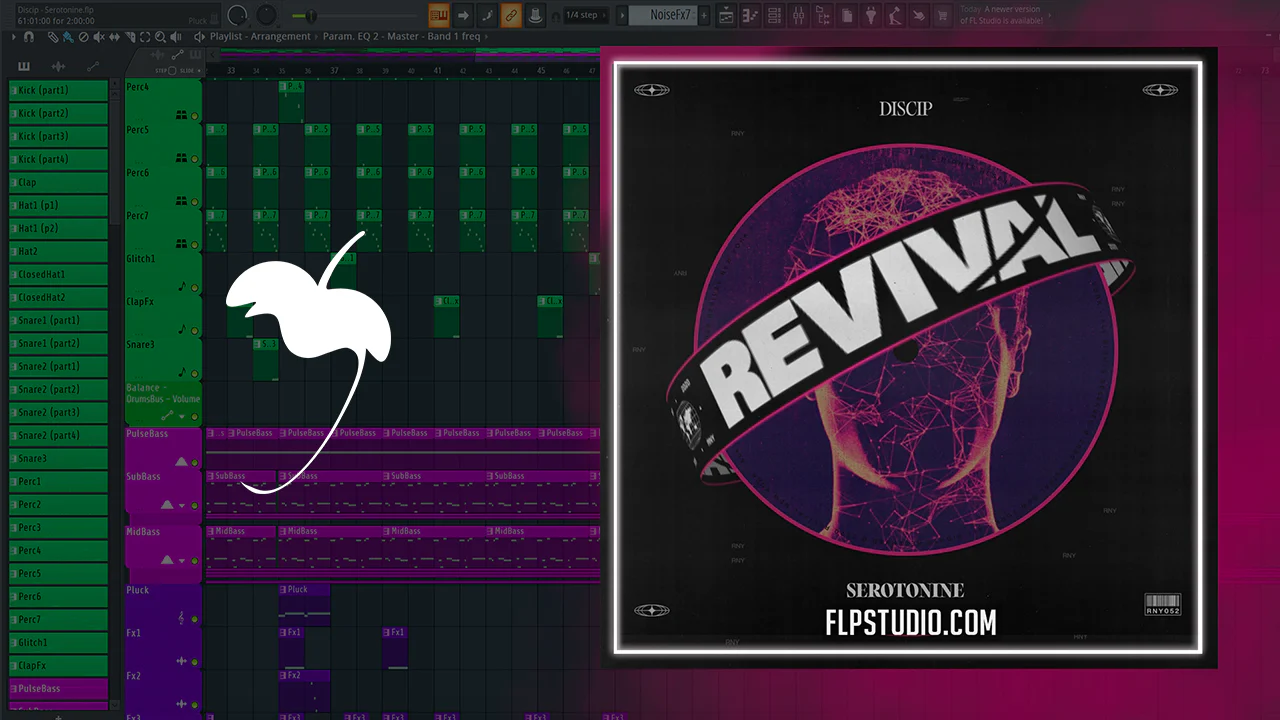
Task: Click bar 41 on playlist timeline
Action: (x=437, y=71)
